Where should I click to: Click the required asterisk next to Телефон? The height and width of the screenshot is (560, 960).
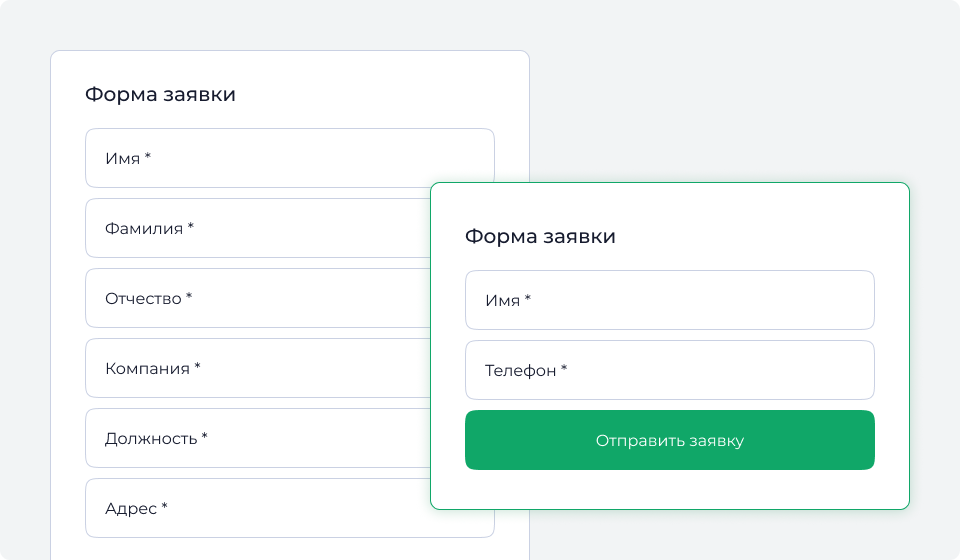pos(564,370)
